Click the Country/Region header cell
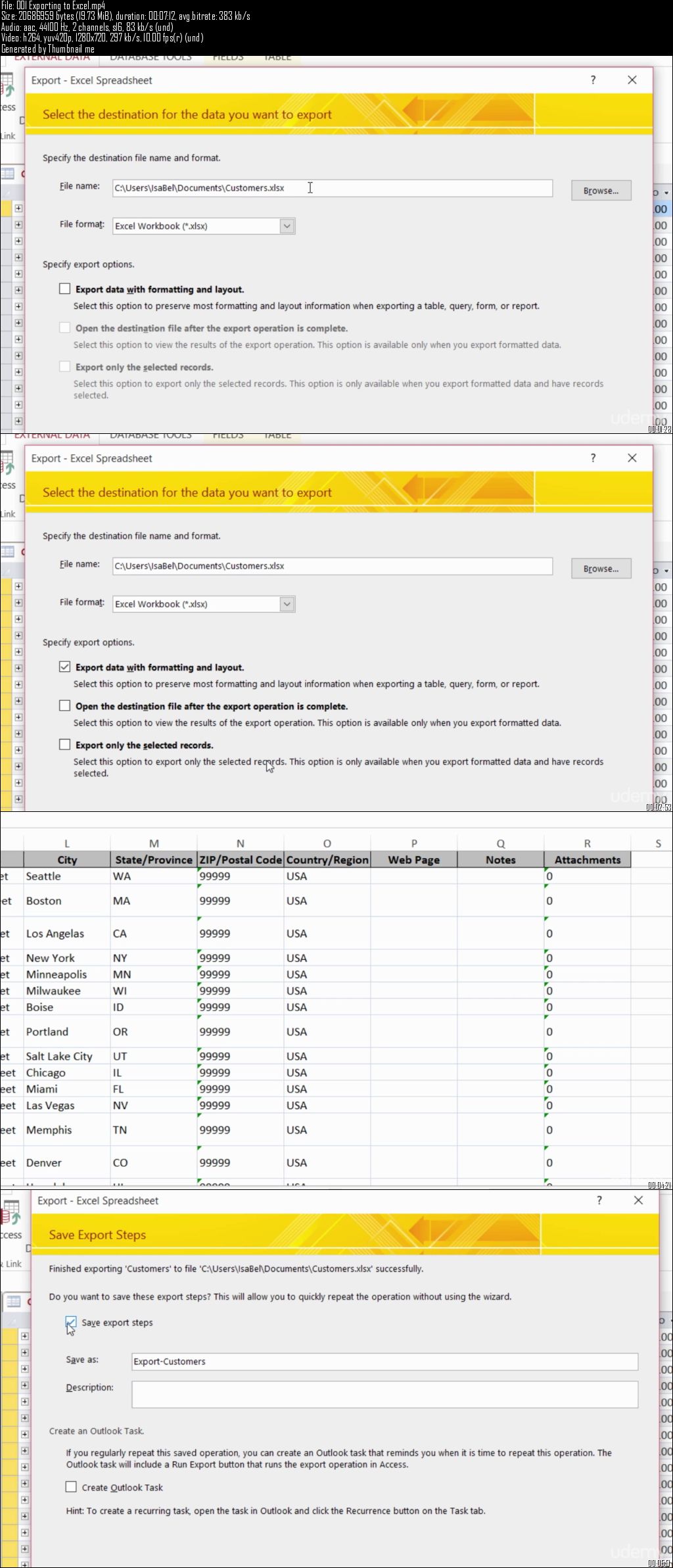 click(x=327, y=860)
